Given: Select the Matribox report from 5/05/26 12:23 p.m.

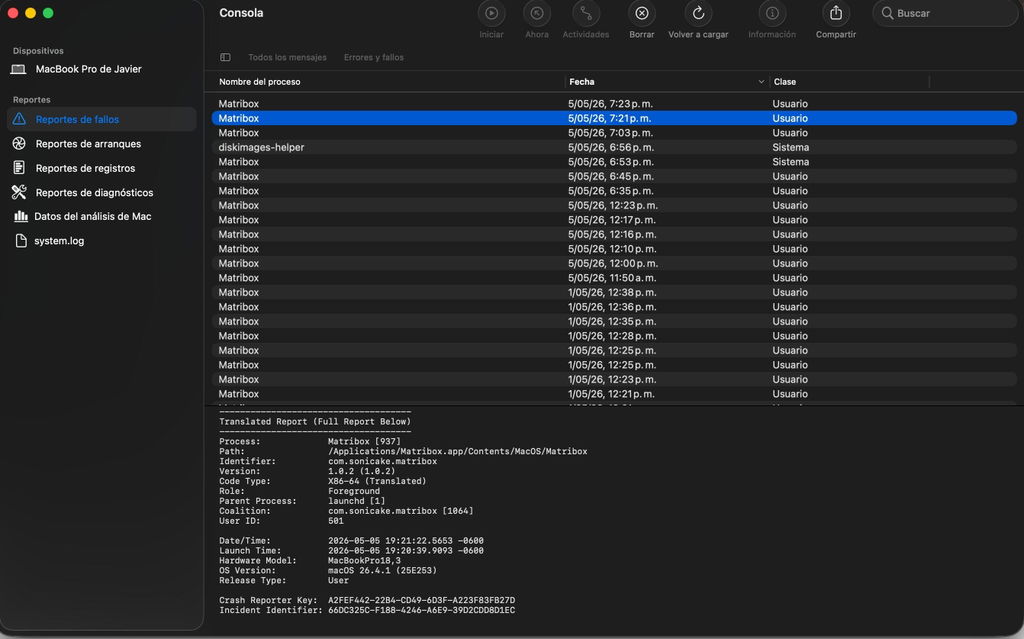Looking at the screenshot, I should click(x=614, y=205).
